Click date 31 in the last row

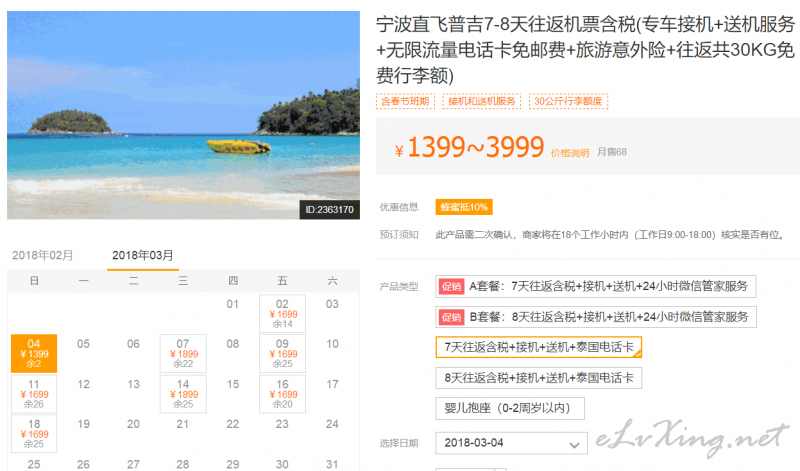point(332,464)
